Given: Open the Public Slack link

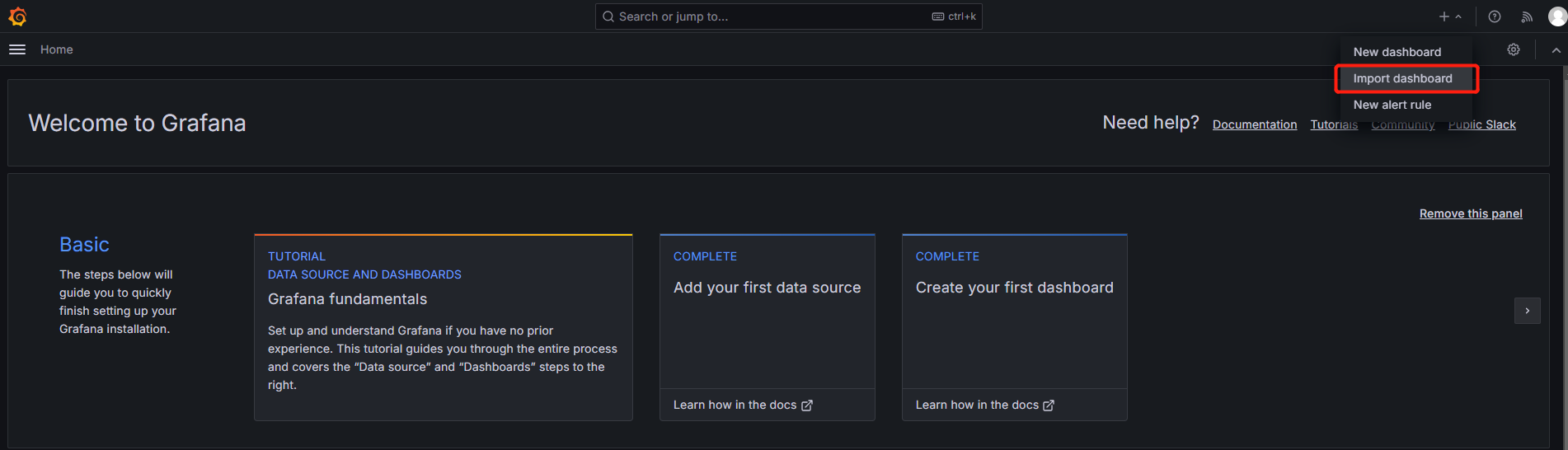Looking at the screenshot, I should [x=1481, y=124].
